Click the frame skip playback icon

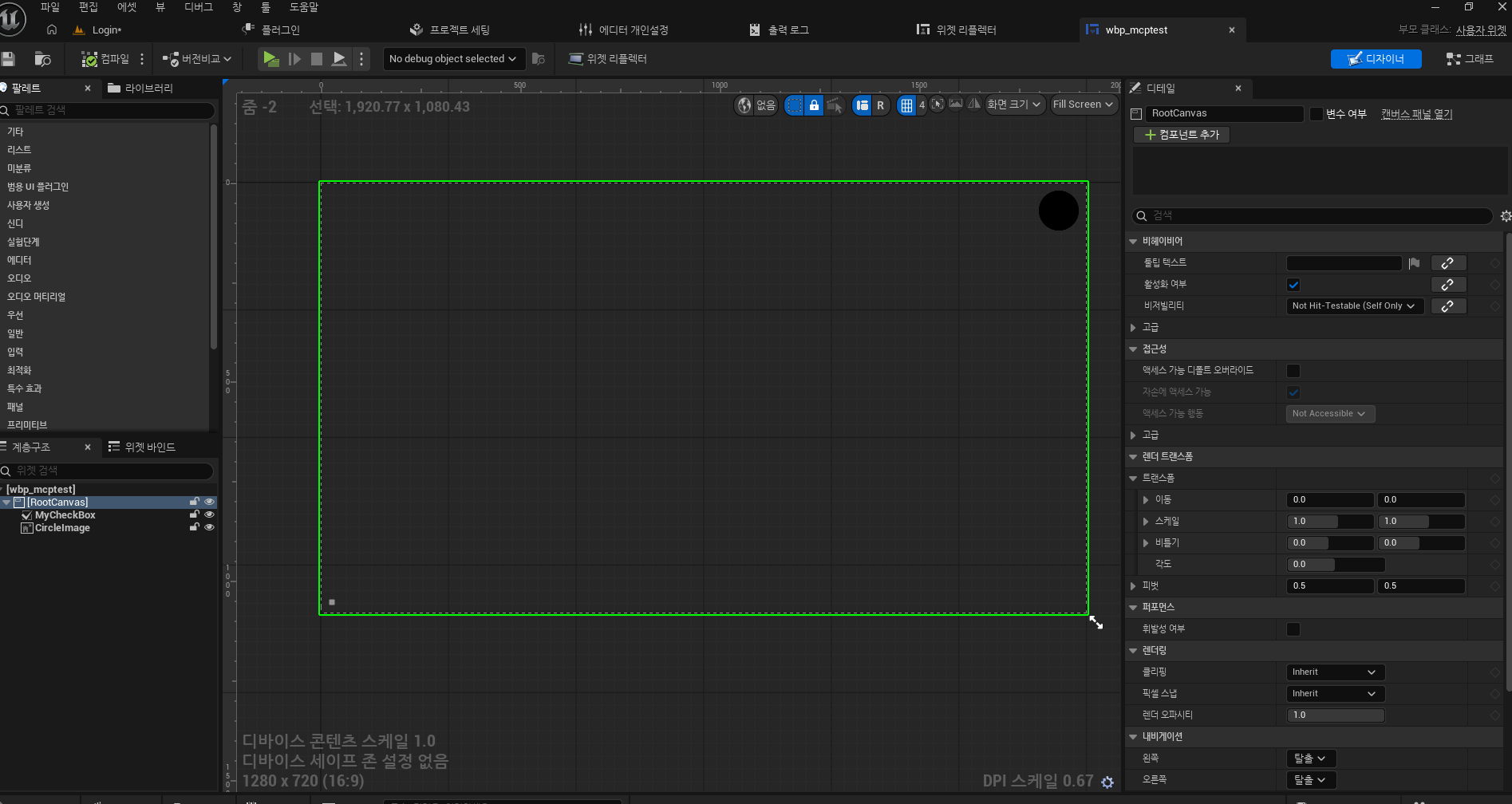click(x=294, y=59)
